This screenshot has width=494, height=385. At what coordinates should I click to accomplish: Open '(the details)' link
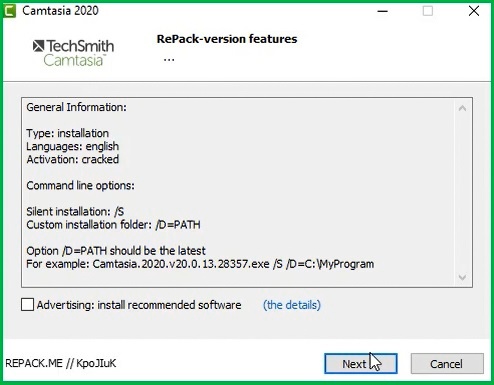click(292, 305)
